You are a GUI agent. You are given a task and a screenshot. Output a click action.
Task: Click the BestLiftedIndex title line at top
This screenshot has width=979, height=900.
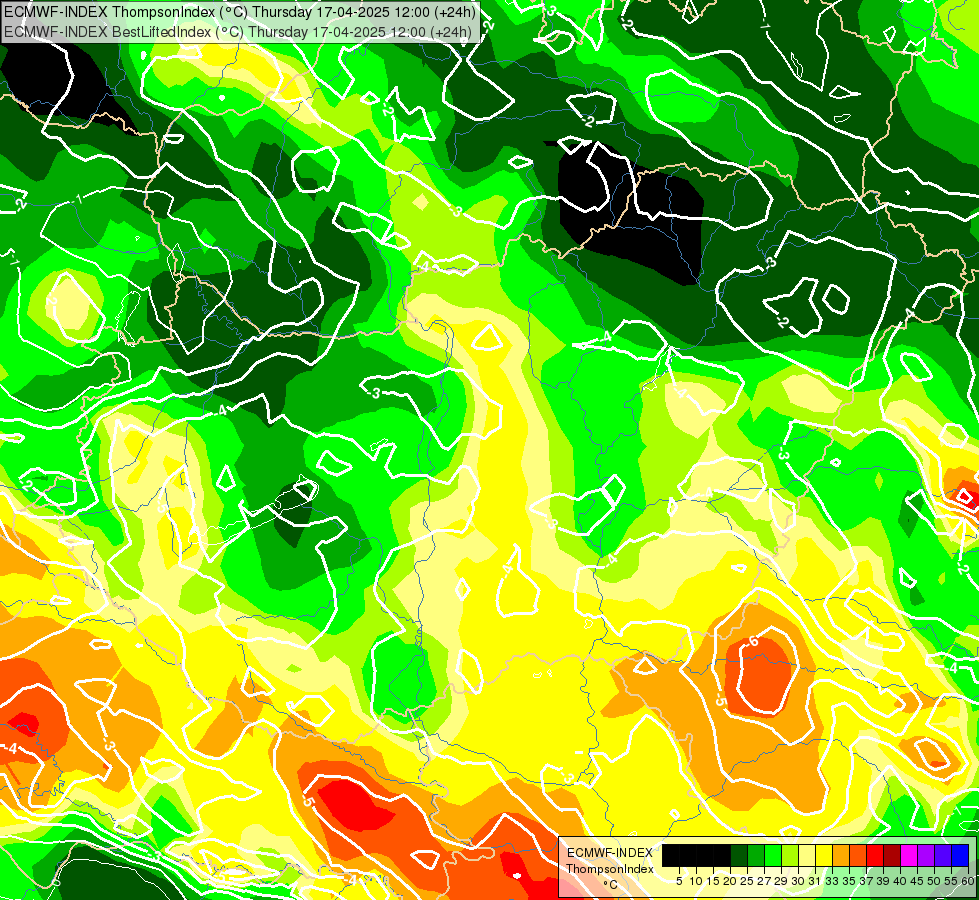point(238,31)
